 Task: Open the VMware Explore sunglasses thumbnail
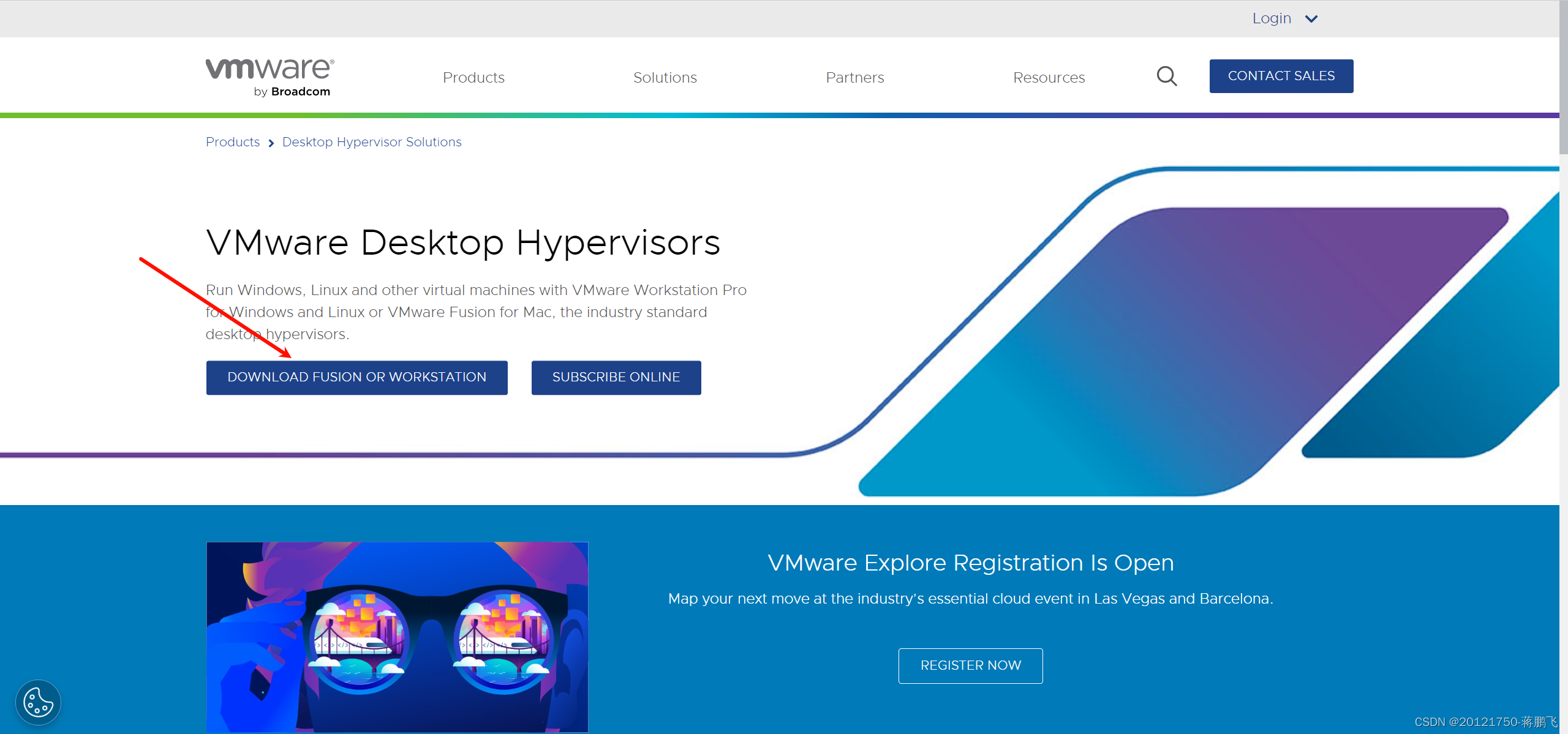(x=398, y=637)
